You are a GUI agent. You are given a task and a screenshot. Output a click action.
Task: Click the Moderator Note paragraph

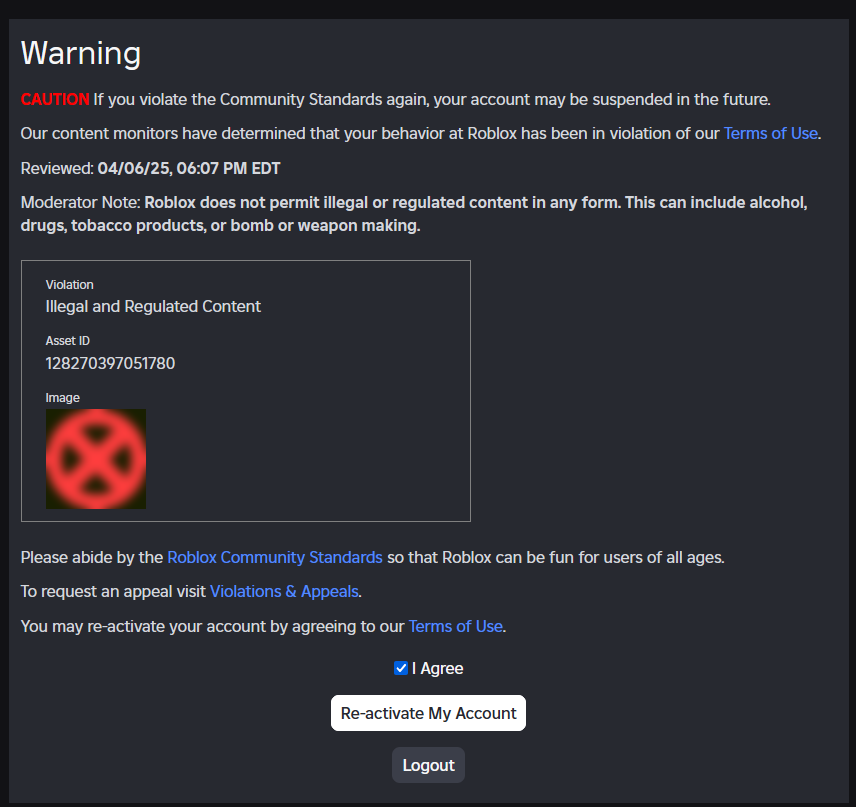point(413,213)
